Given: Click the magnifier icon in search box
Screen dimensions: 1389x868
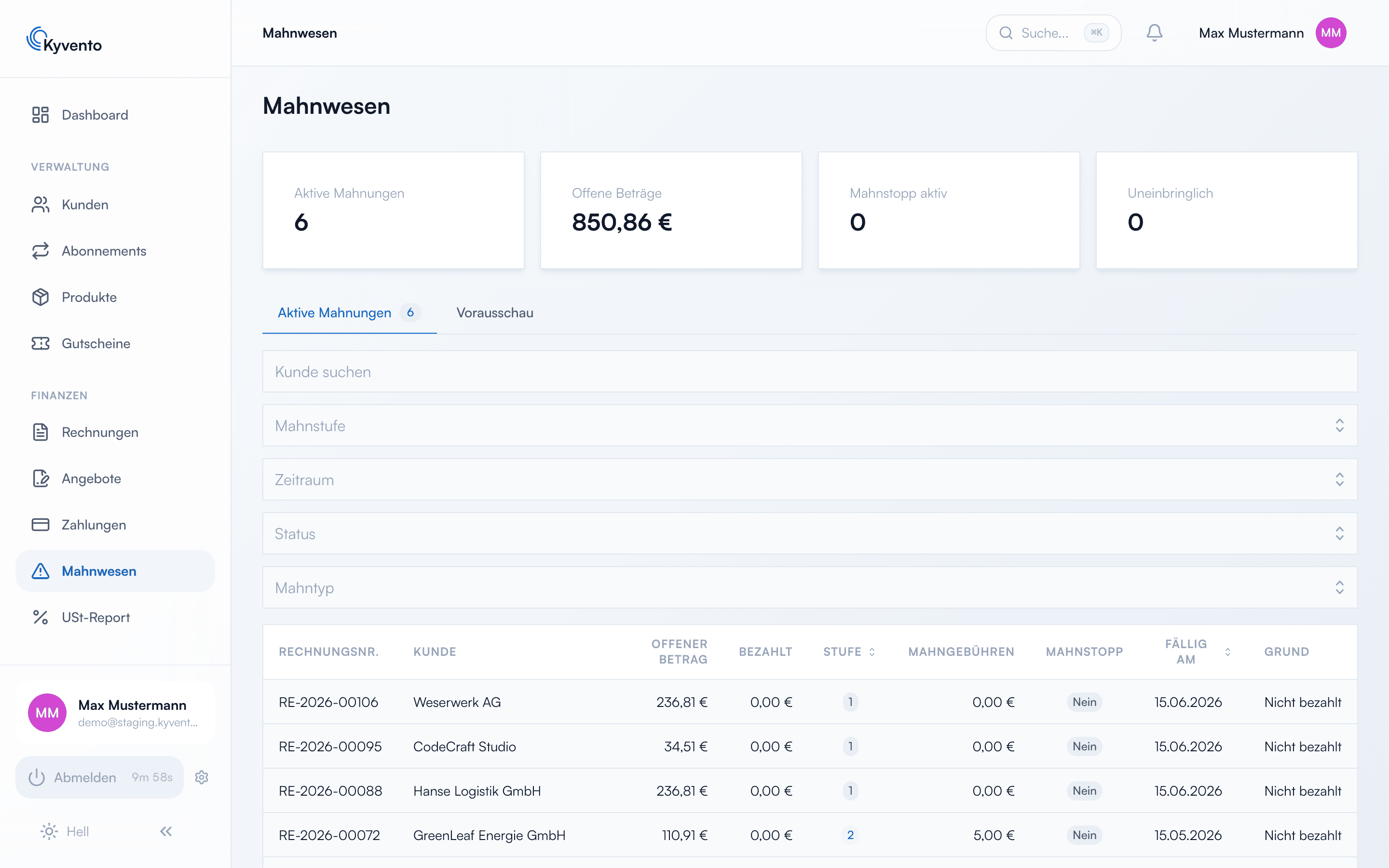Looking at the screenshot, I should pyautogui.click(x=1006, y=33).
